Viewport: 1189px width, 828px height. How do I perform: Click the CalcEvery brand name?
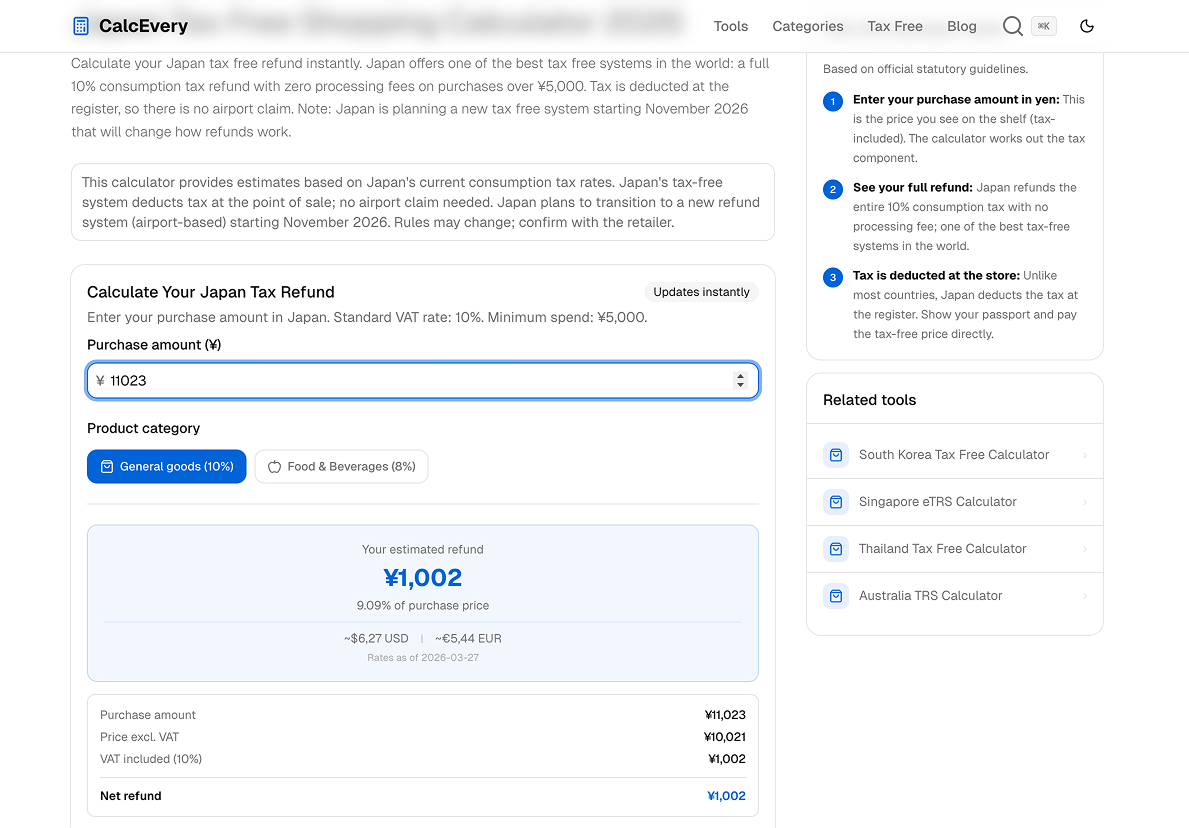tap(143, 26)
